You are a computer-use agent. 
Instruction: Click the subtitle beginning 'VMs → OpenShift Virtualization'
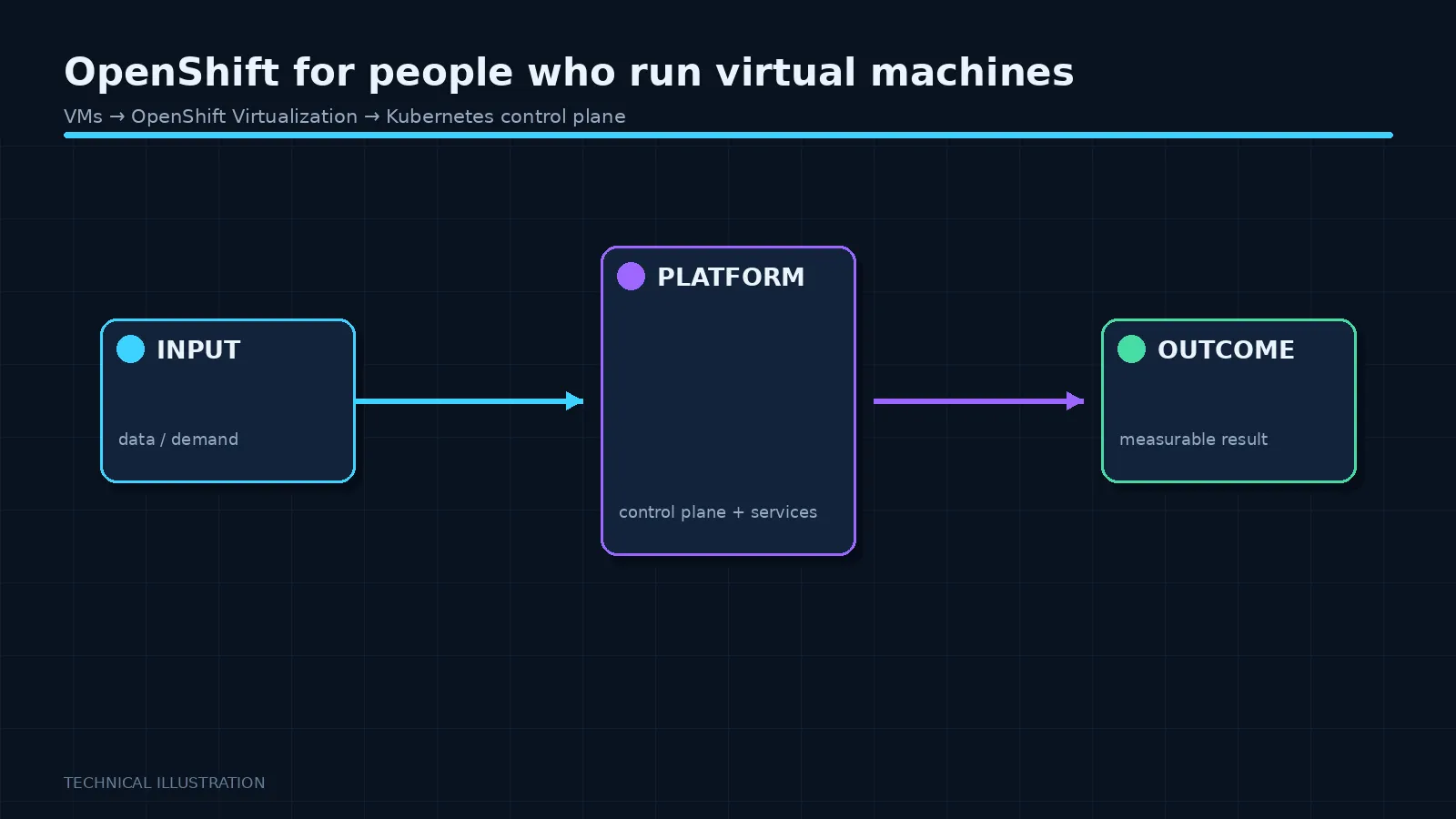pos(345,116)
